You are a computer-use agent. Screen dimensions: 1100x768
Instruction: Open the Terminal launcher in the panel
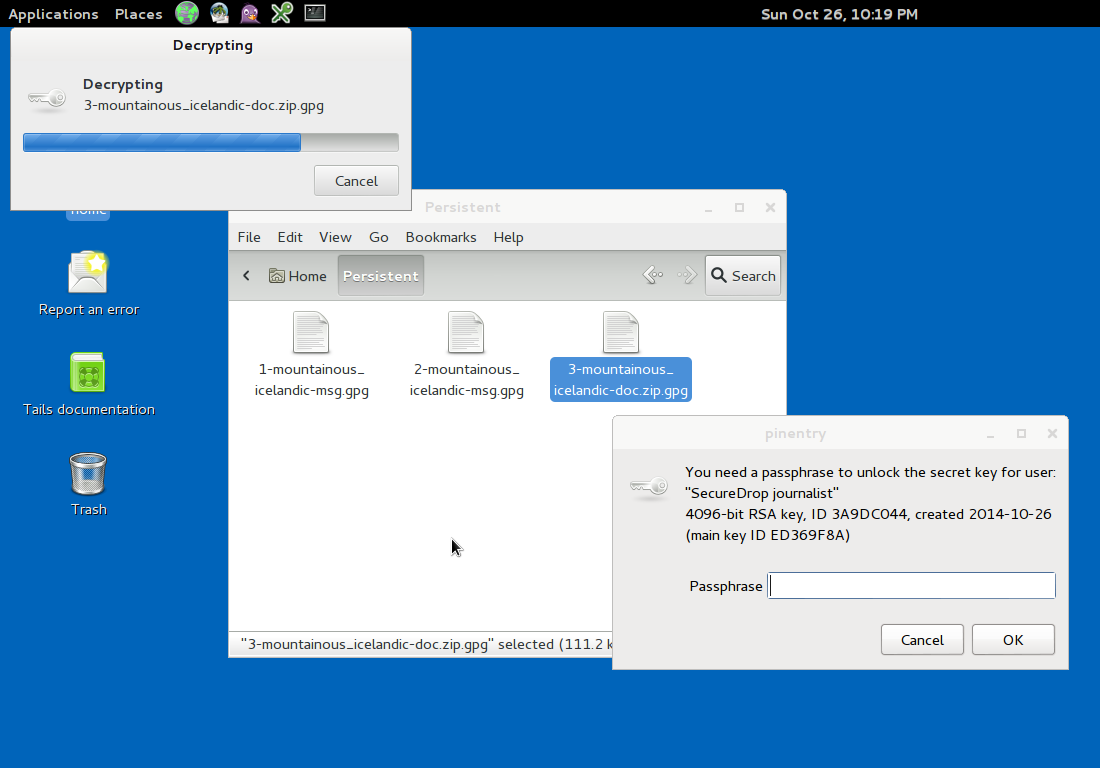314,13
